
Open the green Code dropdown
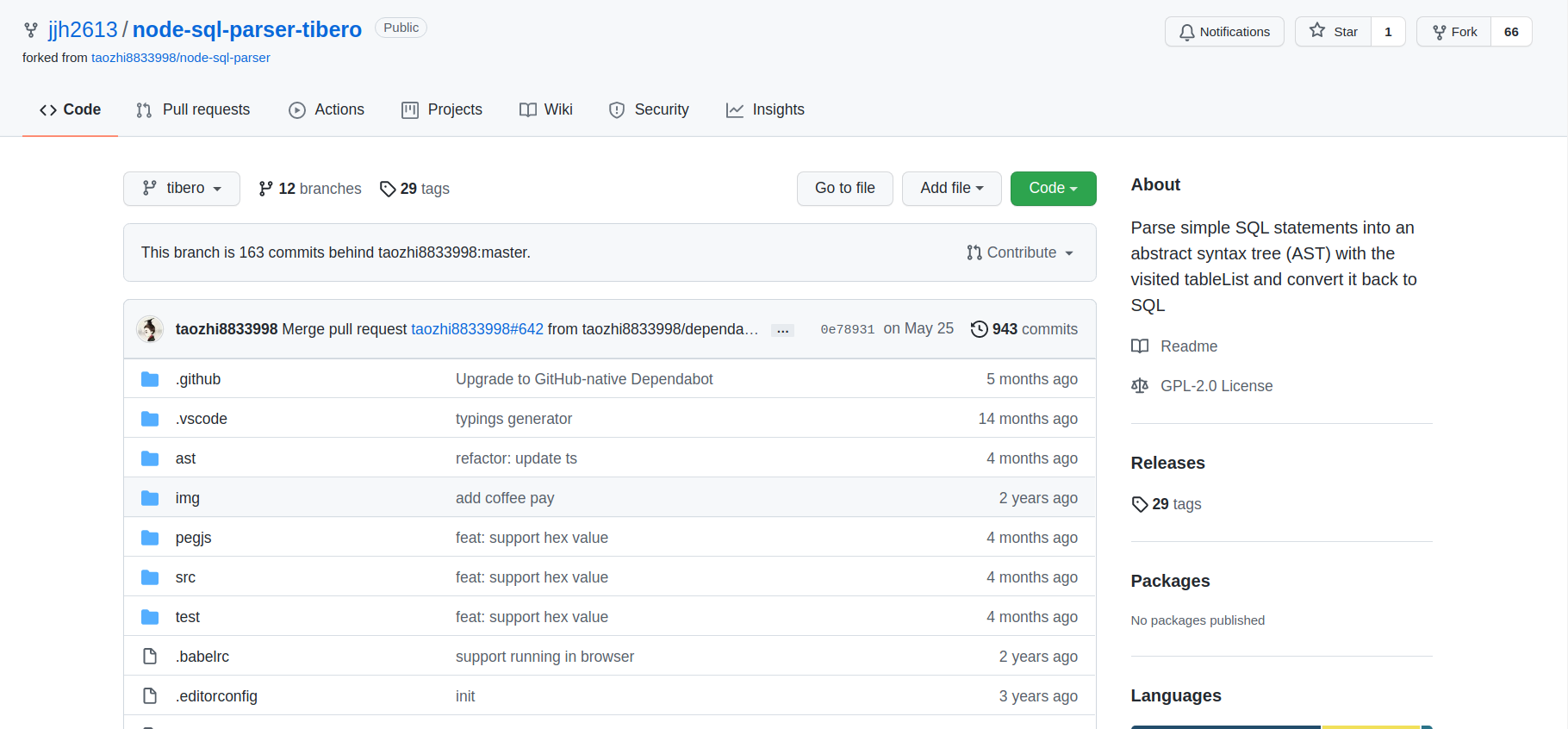[x=1054, y=189]
